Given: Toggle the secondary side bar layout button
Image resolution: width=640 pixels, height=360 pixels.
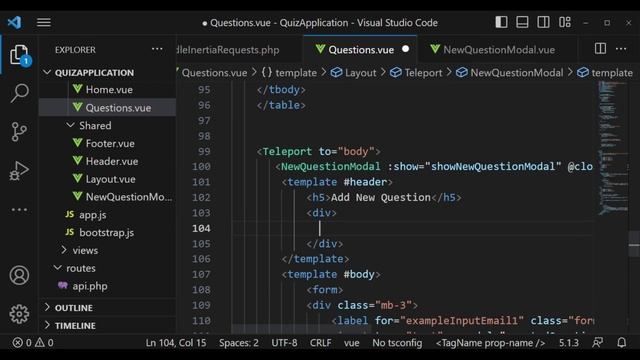Looking at the screenshot, I should [543, 22].
